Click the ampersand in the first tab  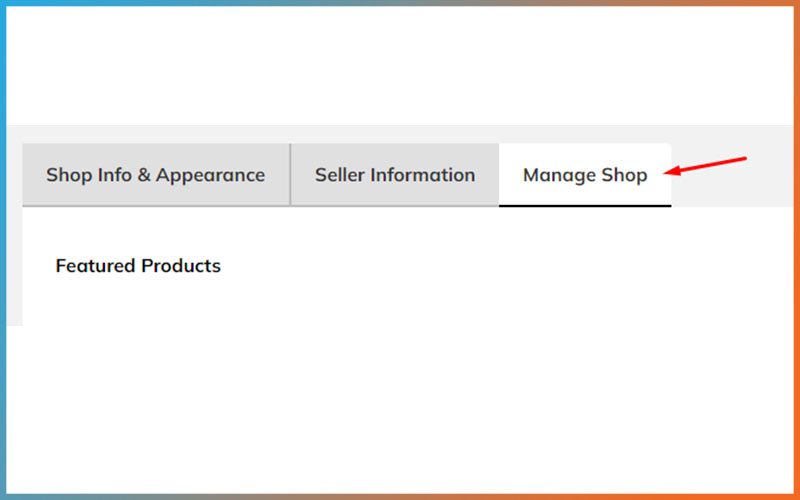[144, 175]
